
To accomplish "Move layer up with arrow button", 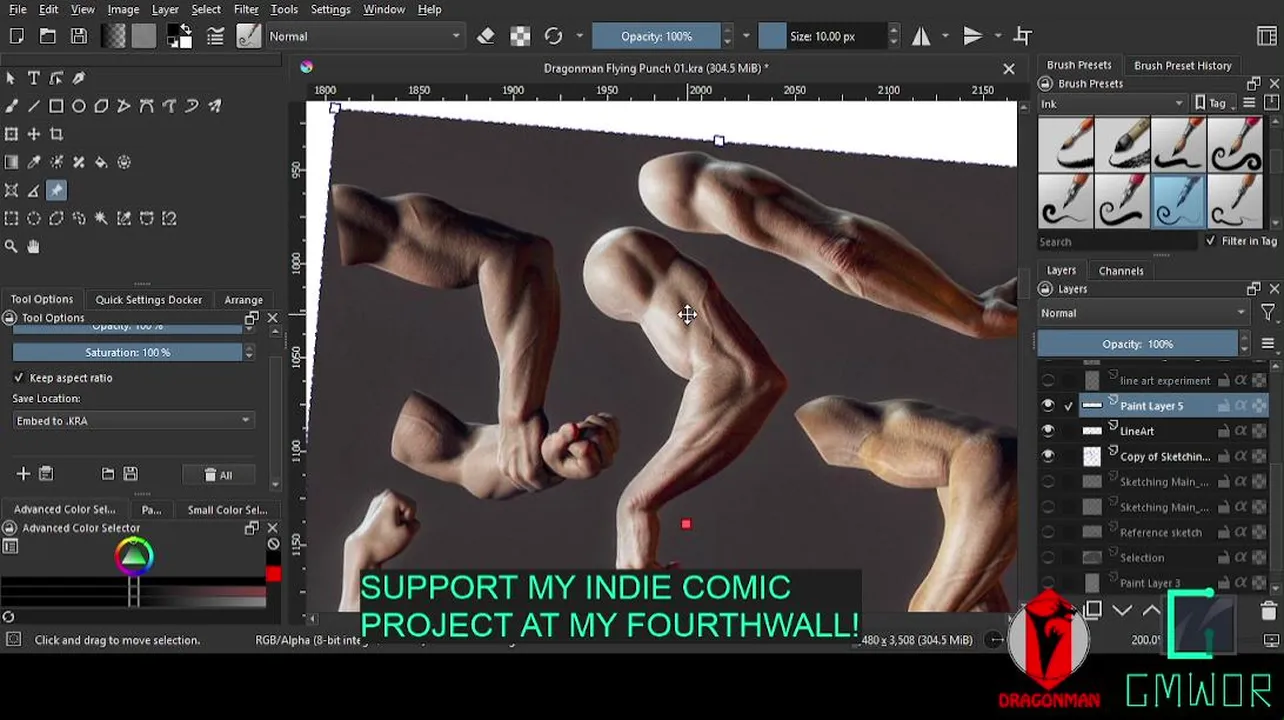I will tap(1151, 610).
